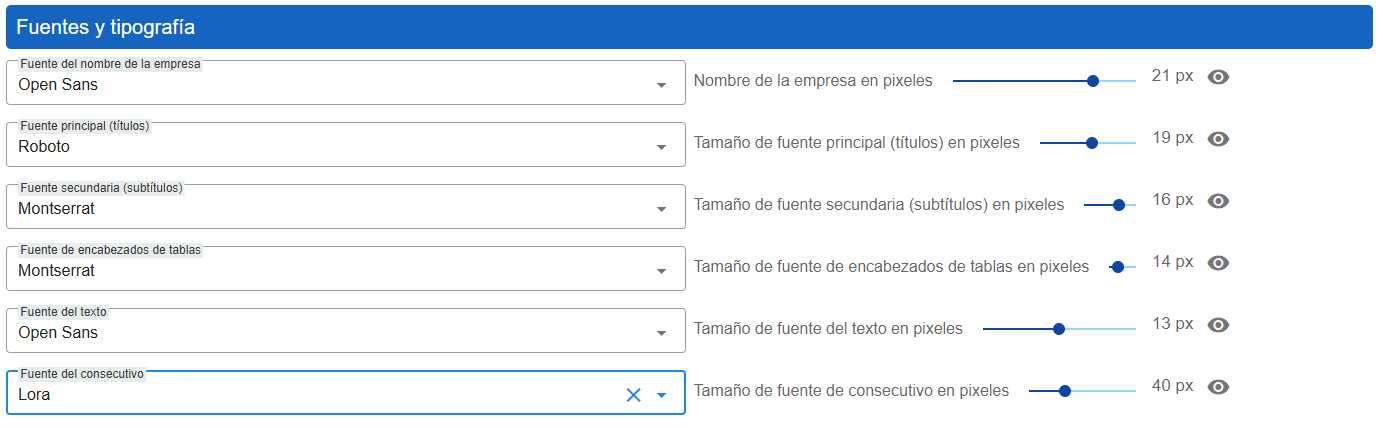The height and width of the screenshot is (428, 1383).
Task: Click the subtitles font size slider thumb
Action: click(1119, 205)
